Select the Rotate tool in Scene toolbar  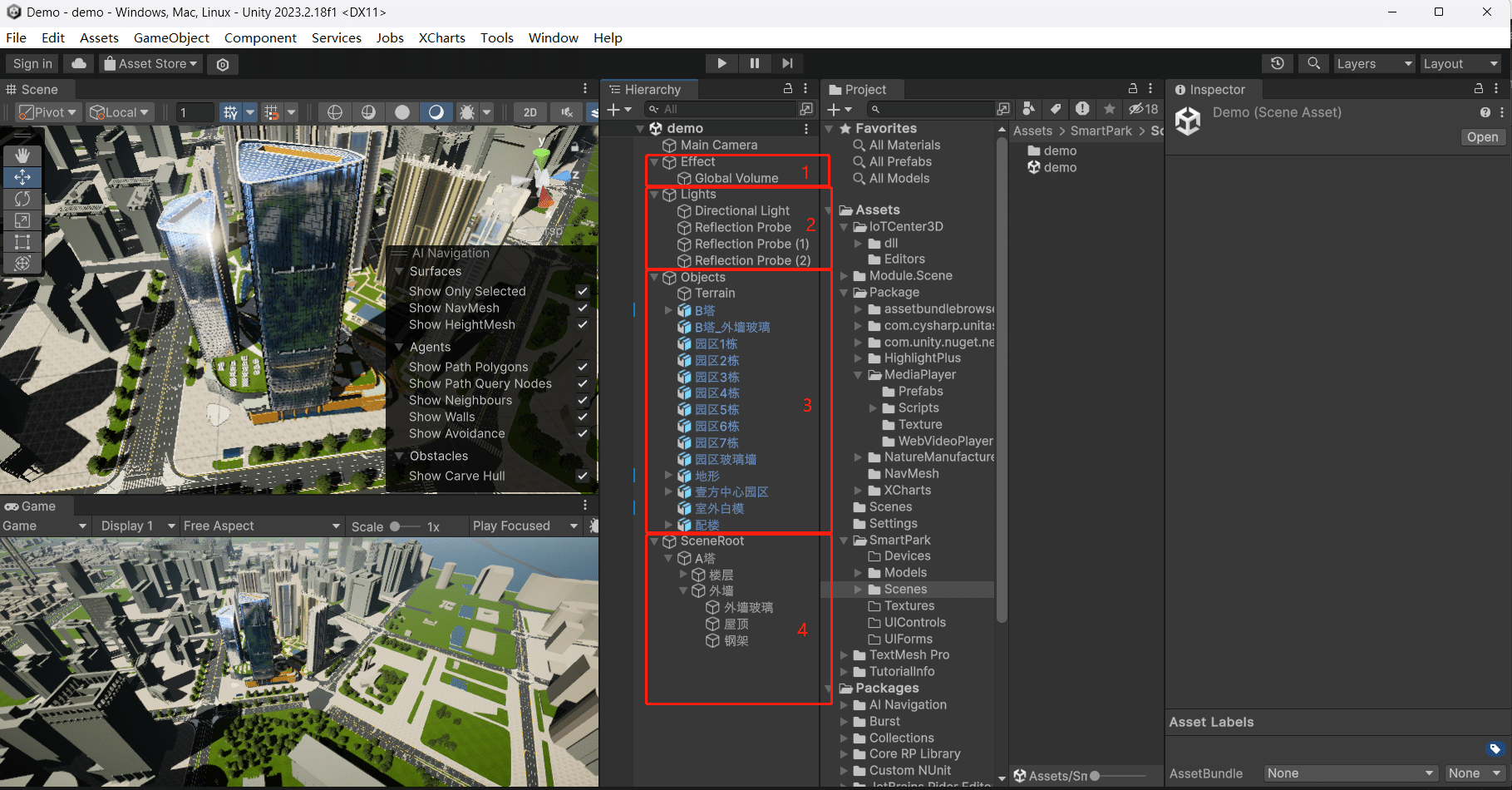(x=22, y=199)
